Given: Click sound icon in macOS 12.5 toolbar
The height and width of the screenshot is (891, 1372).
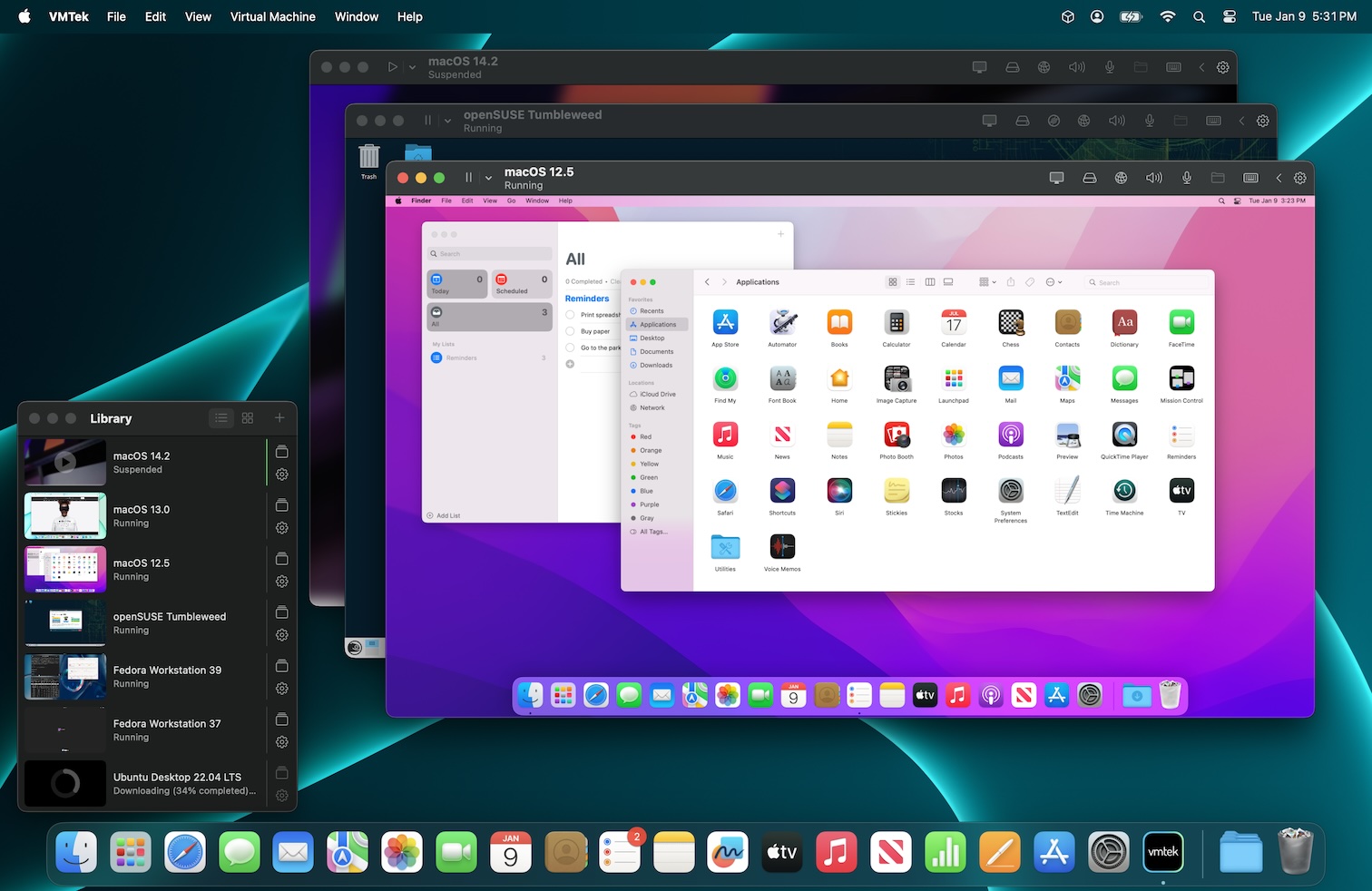Looking at the screenshot, I should click(1153, 178).
